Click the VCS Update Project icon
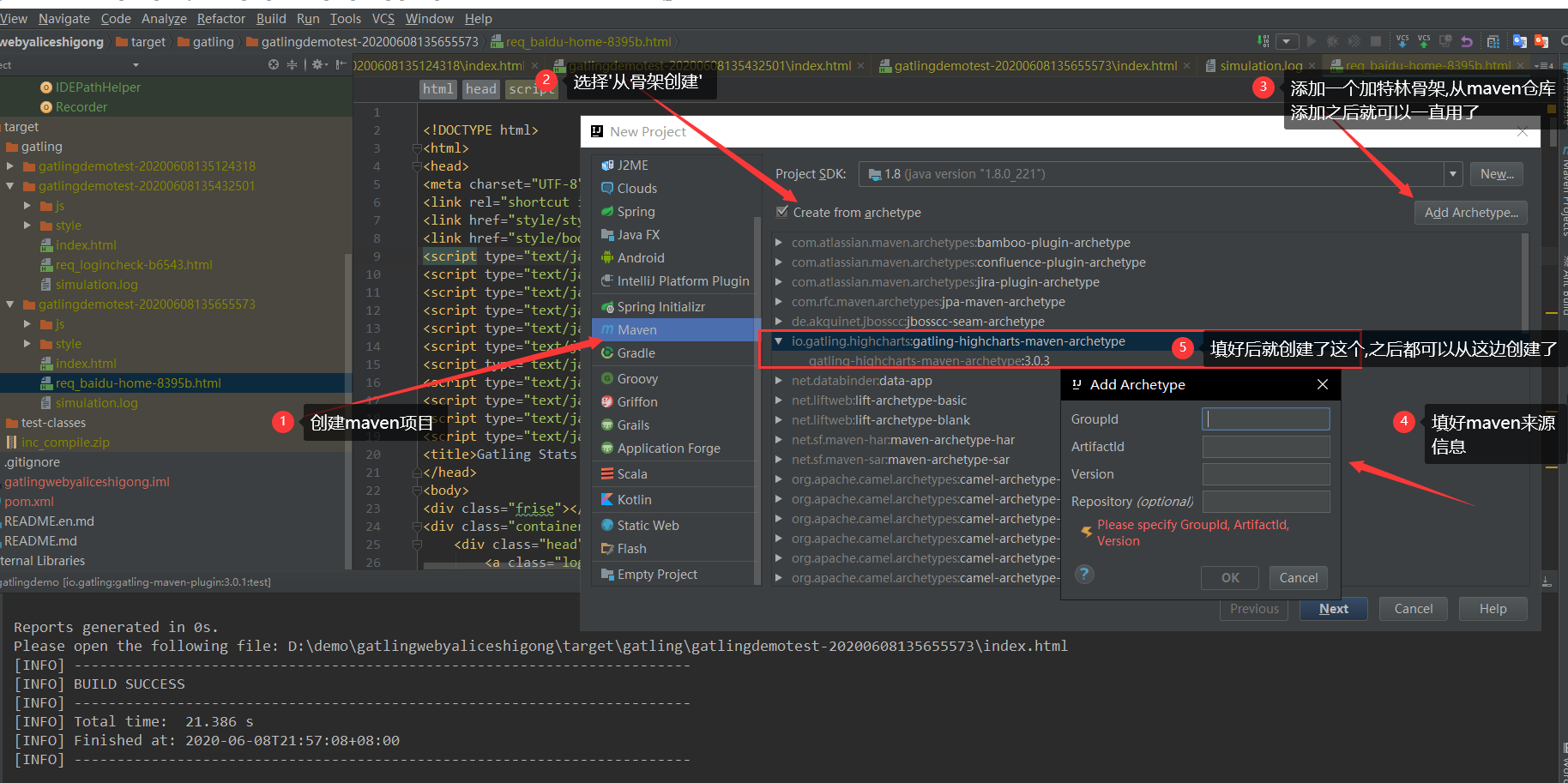Viewport: 1568px width, 783px height. click(1402, 41)
